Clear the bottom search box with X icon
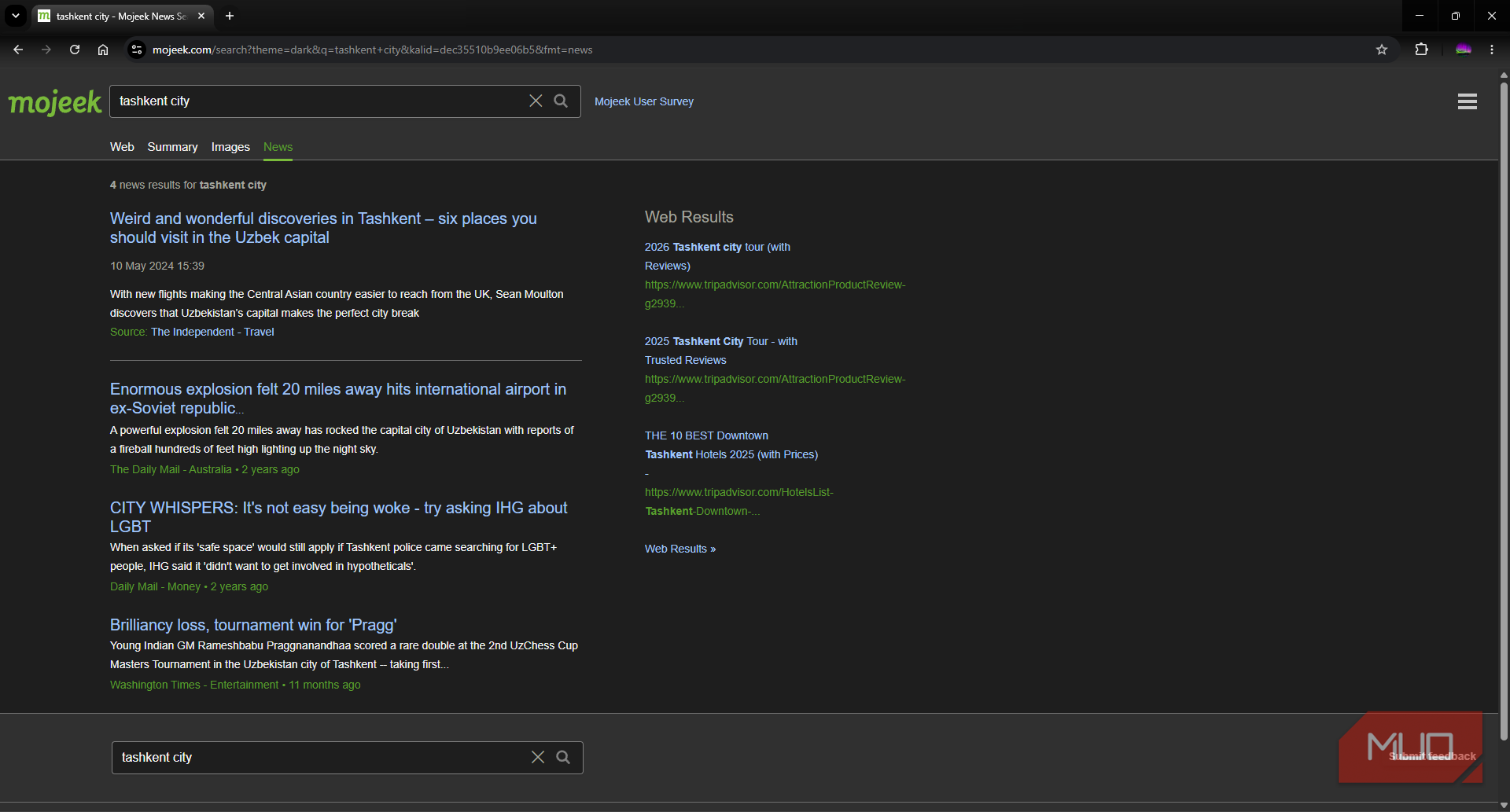1510x812 pixels. point(538,757)
